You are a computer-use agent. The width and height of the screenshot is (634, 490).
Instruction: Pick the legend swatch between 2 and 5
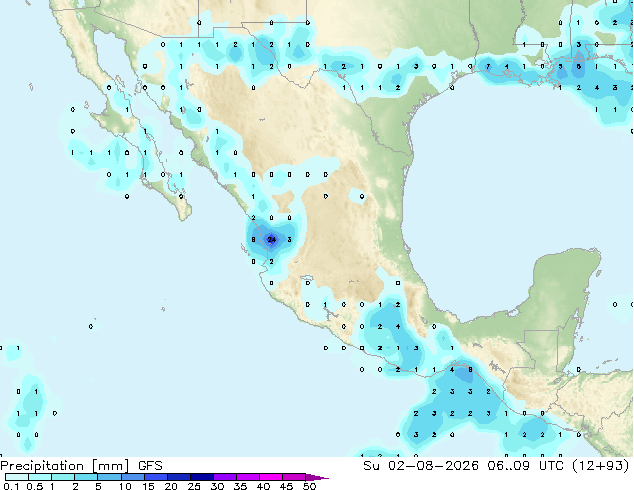tap(86, 477)
